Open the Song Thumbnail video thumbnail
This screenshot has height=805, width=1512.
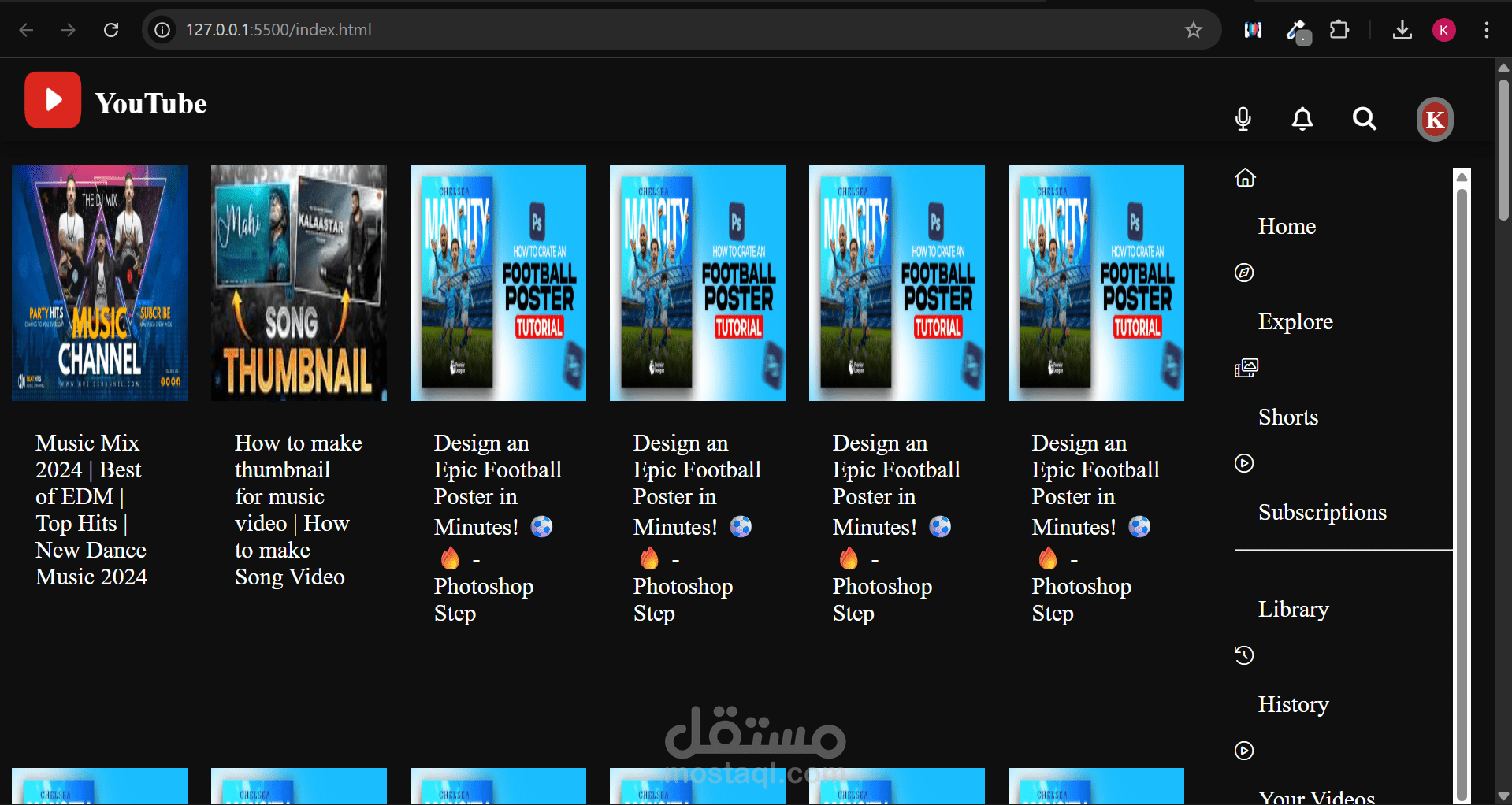pyautogui.click(x=299, y=283)
